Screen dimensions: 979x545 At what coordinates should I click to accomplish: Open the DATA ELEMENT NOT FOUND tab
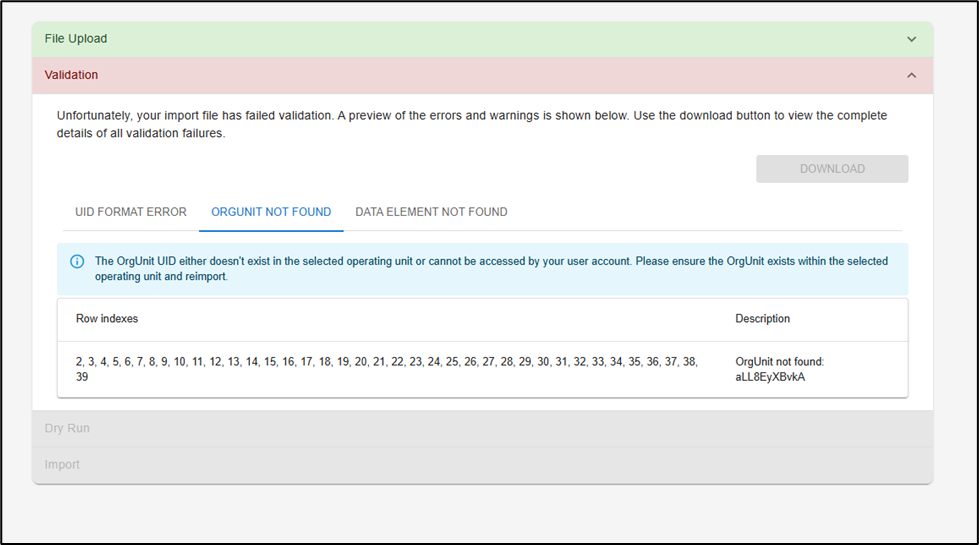[x=431, y=212]
